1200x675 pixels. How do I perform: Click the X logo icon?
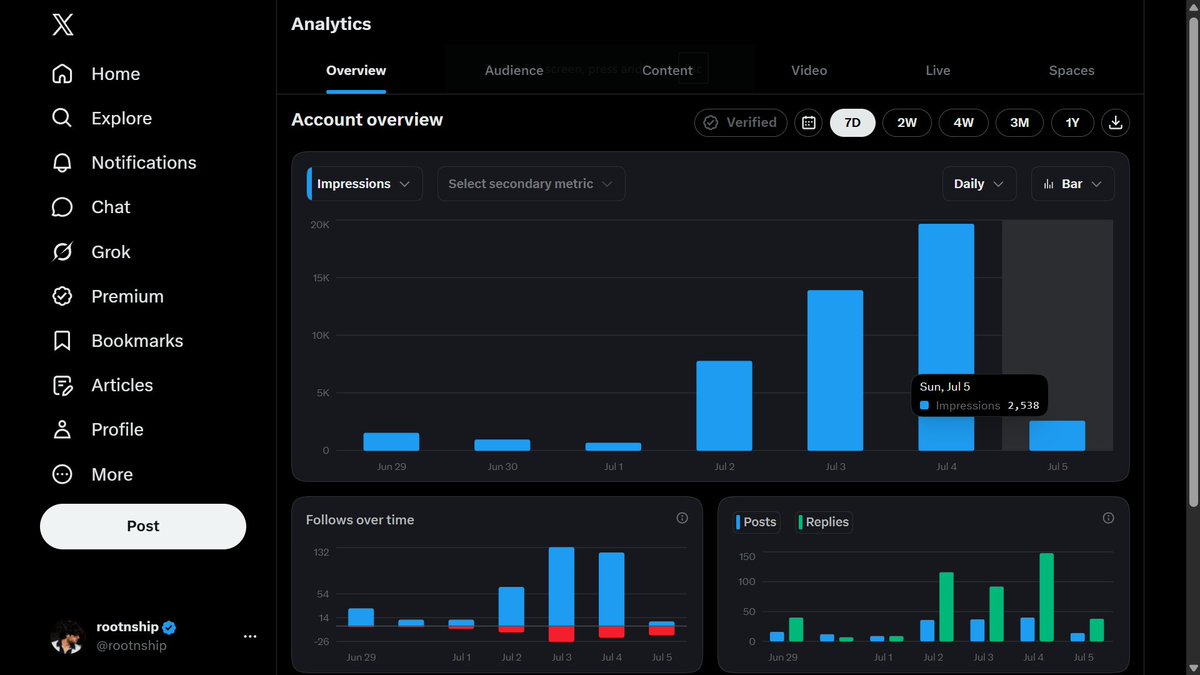[62, 25]
